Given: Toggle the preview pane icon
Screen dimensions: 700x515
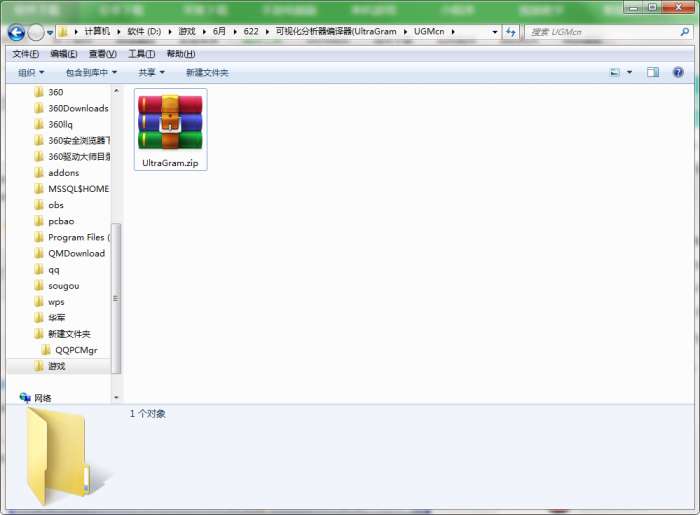Looking at the screenshot, I should [x=653, y=72].
